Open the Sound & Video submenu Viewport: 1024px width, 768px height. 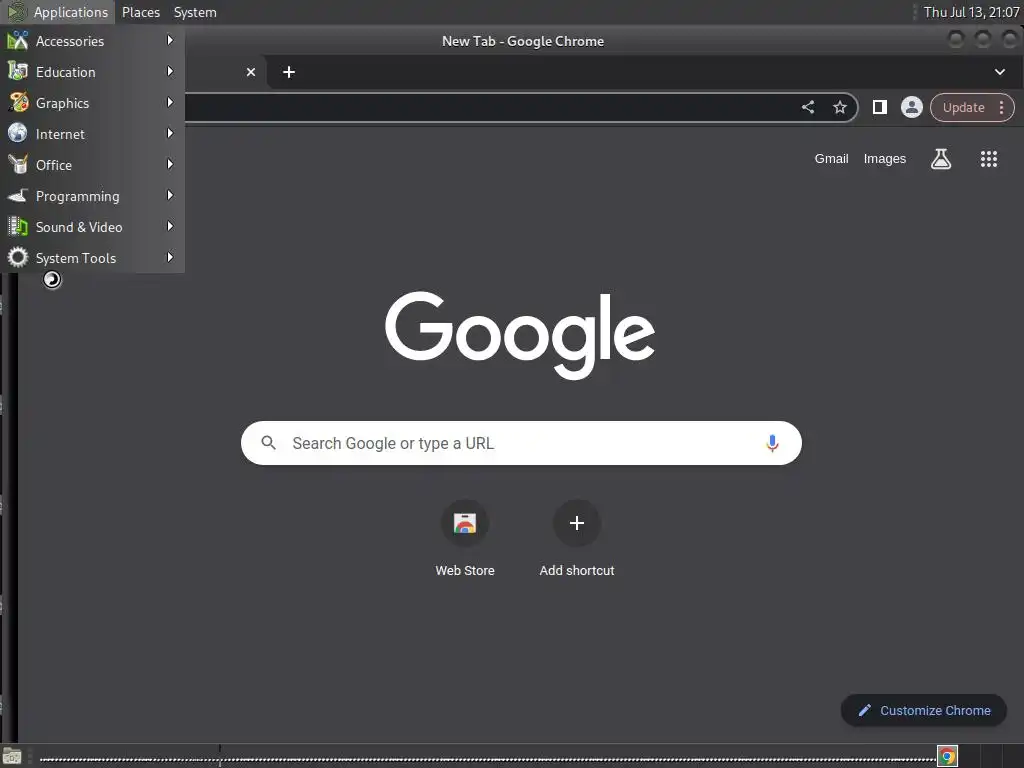tap(92, 227)
